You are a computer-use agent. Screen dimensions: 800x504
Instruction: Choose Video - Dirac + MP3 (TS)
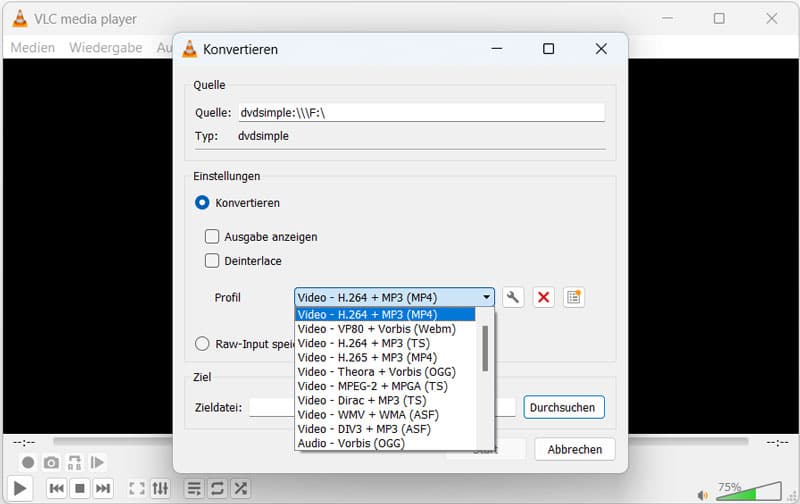pyautogui.click(x=385, y=400)
